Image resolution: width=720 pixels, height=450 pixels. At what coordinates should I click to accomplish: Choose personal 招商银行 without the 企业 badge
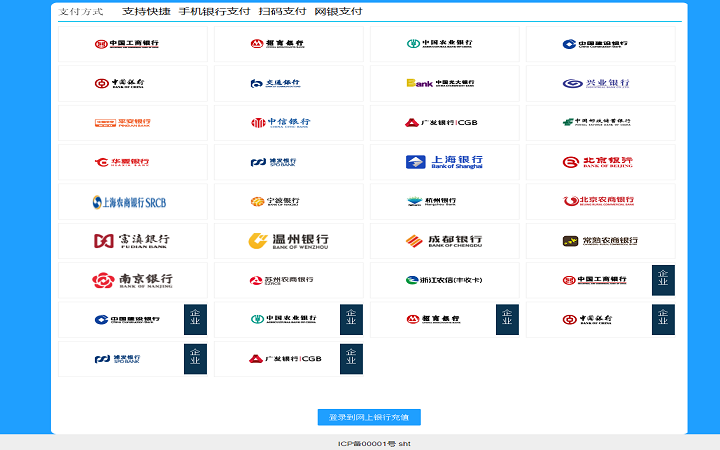point(288,44)
